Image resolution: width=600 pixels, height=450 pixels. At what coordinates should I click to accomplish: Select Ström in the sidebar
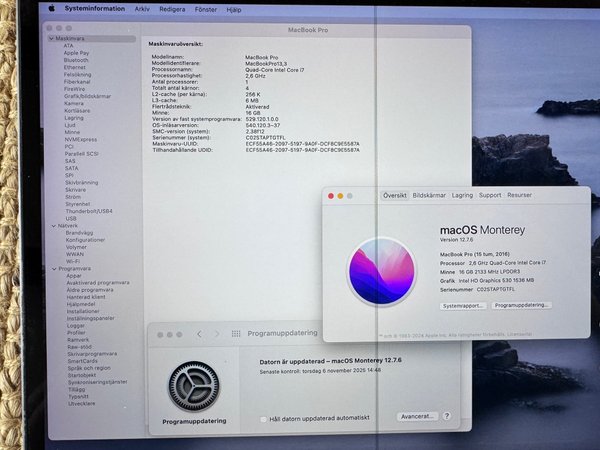coord(73,197)
